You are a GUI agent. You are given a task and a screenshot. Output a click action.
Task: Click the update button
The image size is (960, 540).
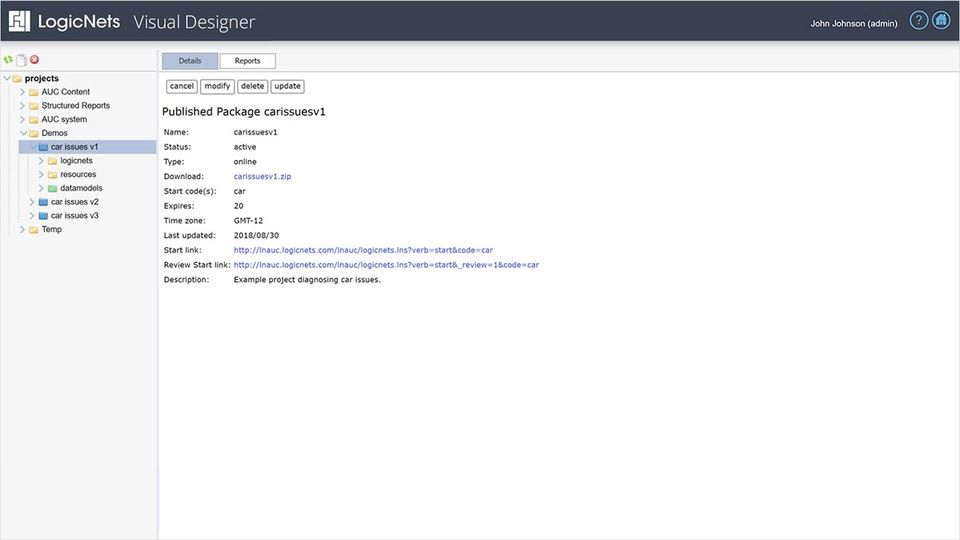pyautogui.click(x=288, y=86)
